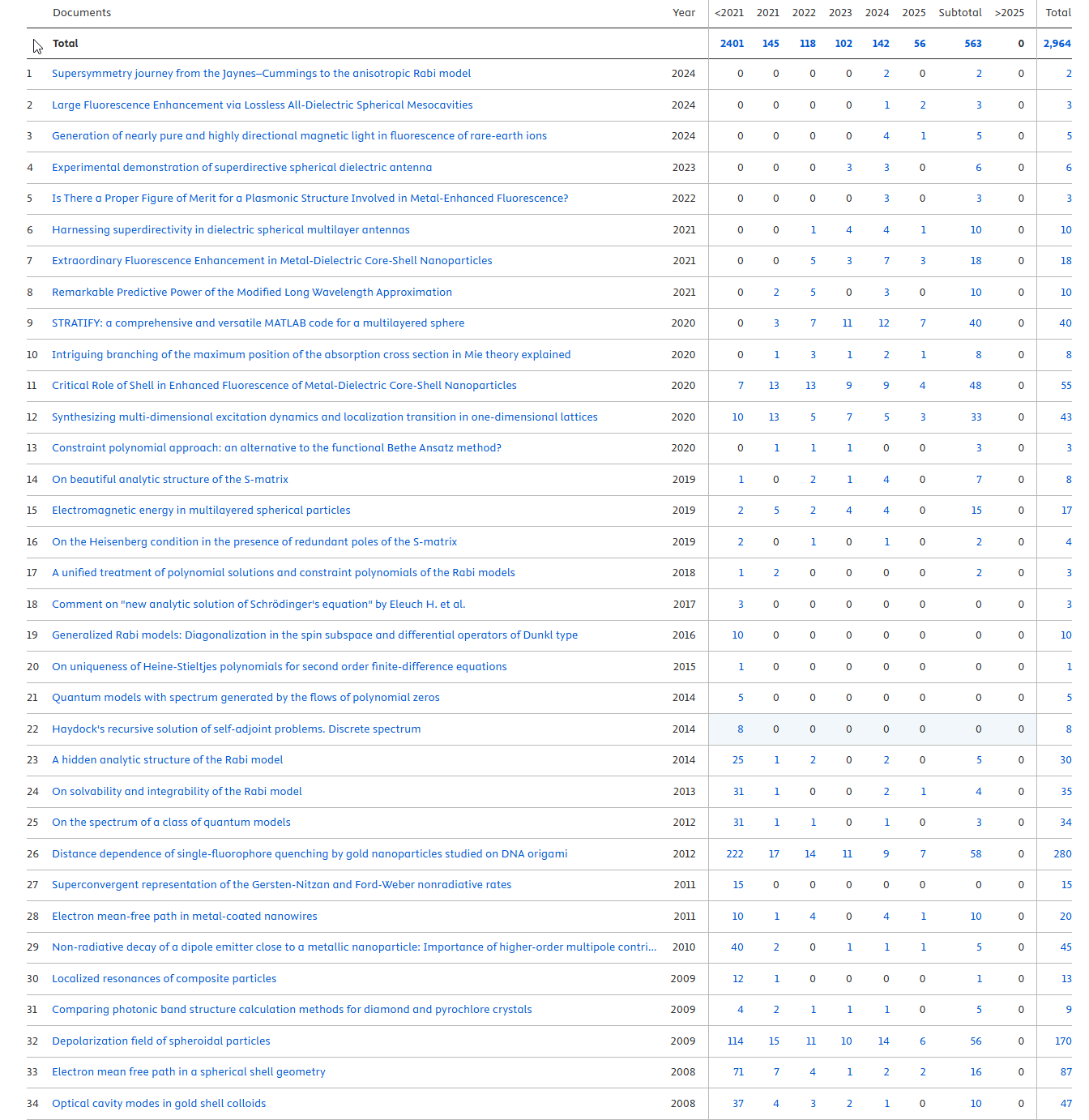Viewport: 1089px width, 1120px height.
Task: Open 'Extraordinary Fluorescence Enhancement in Metal-Dielectric' paper
Action: click(x=271, y=261)
